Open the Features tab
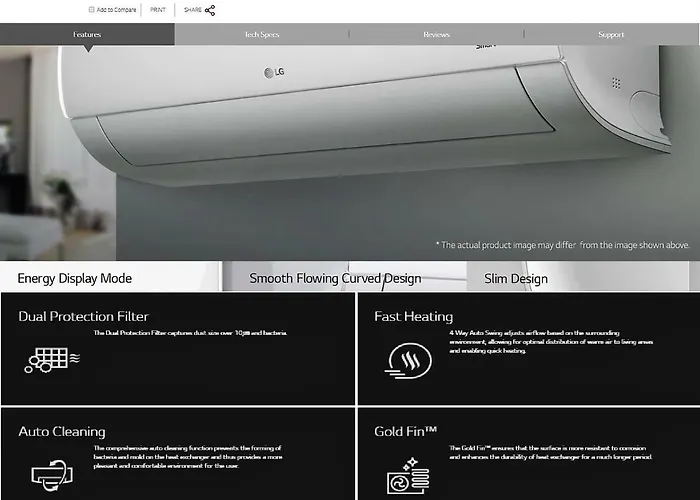 coord(87,35)
